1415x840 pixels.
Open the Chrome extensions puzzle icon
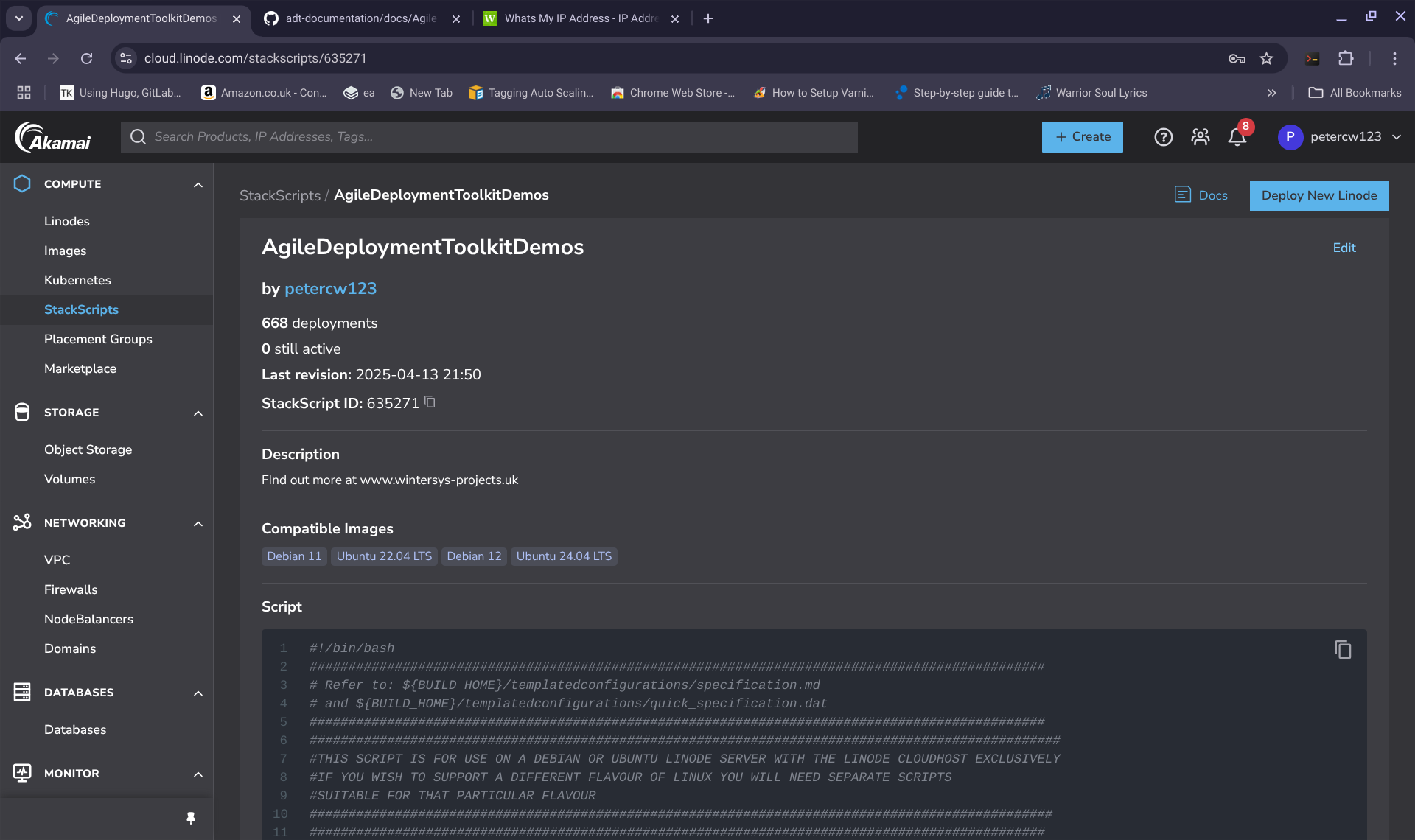point(1346,58)
